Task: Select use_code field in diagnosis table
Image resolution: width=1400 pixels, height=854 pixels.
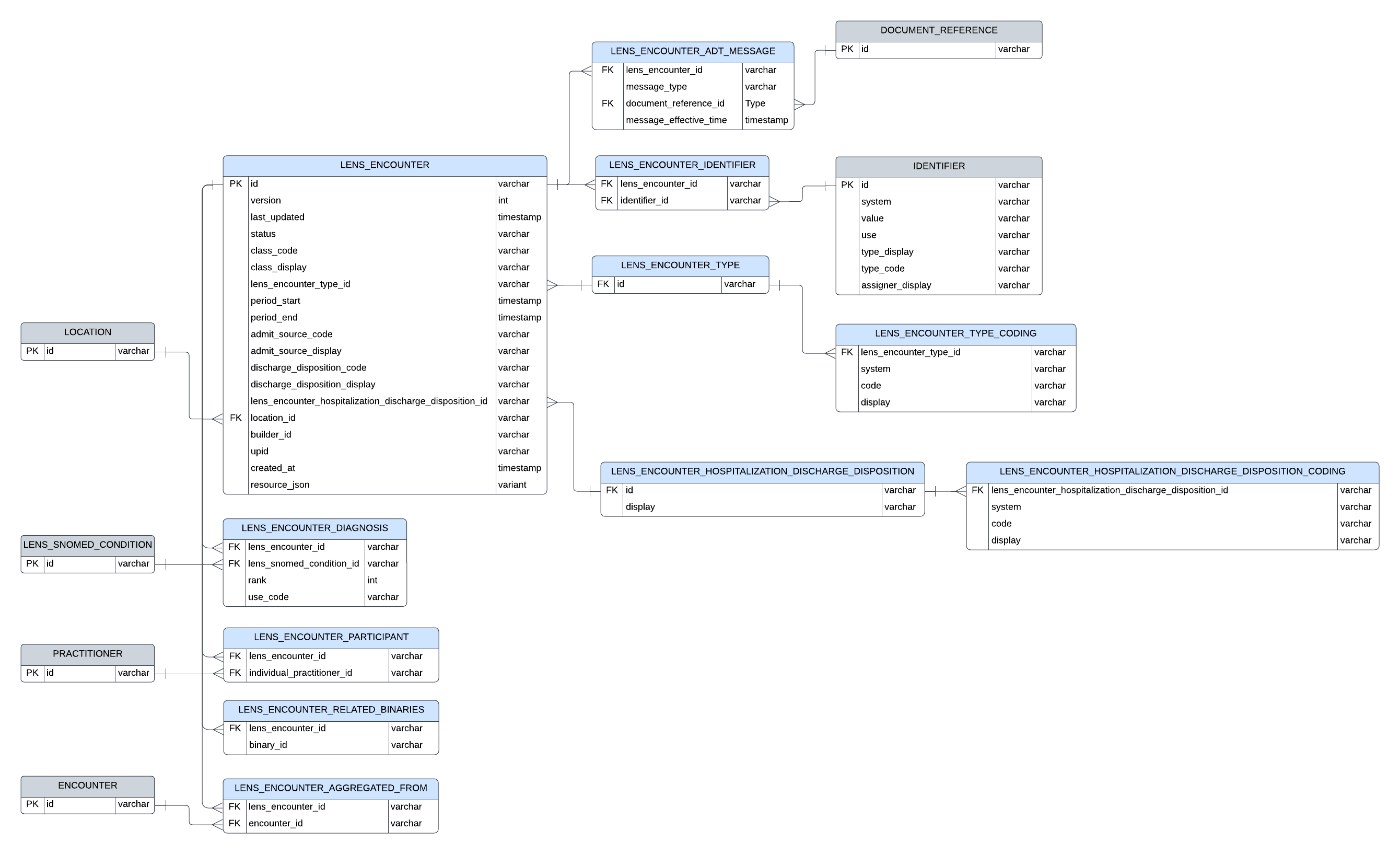Action: 268,597
